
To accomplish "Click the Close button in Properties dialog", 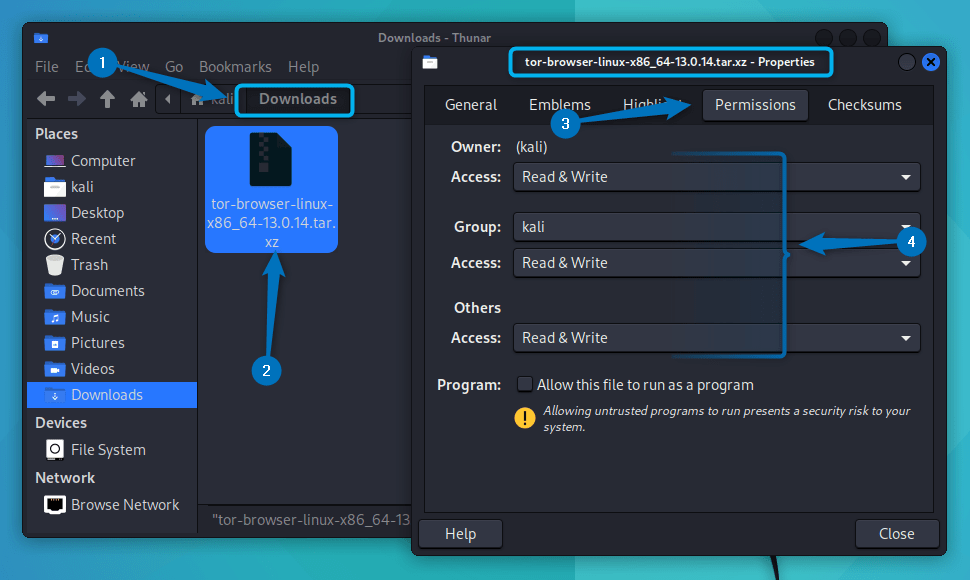I will pyautogui.click(x=896, y=534).
